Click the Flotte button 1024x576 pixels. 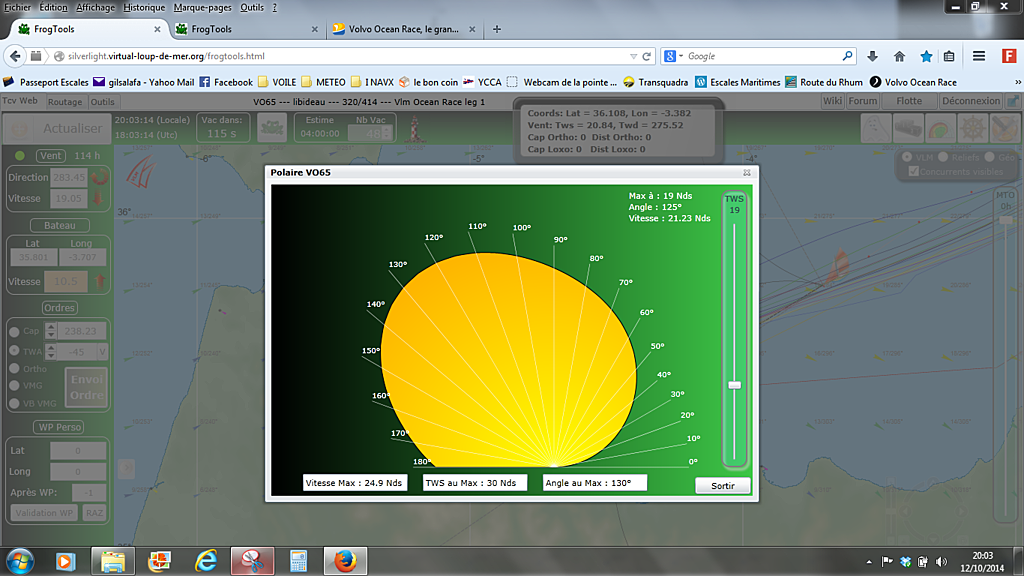click(x=909, y=101)
